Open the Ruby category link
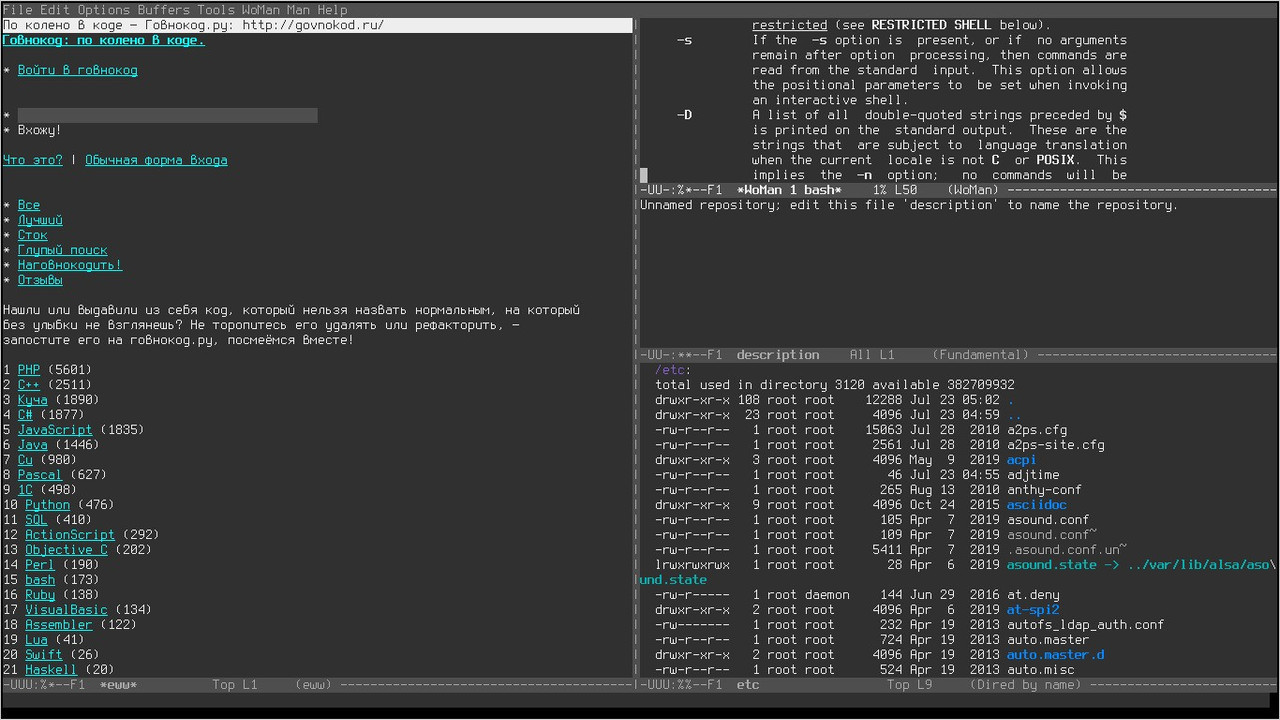The image size is (1280, 720). click(x=40, y=595)
